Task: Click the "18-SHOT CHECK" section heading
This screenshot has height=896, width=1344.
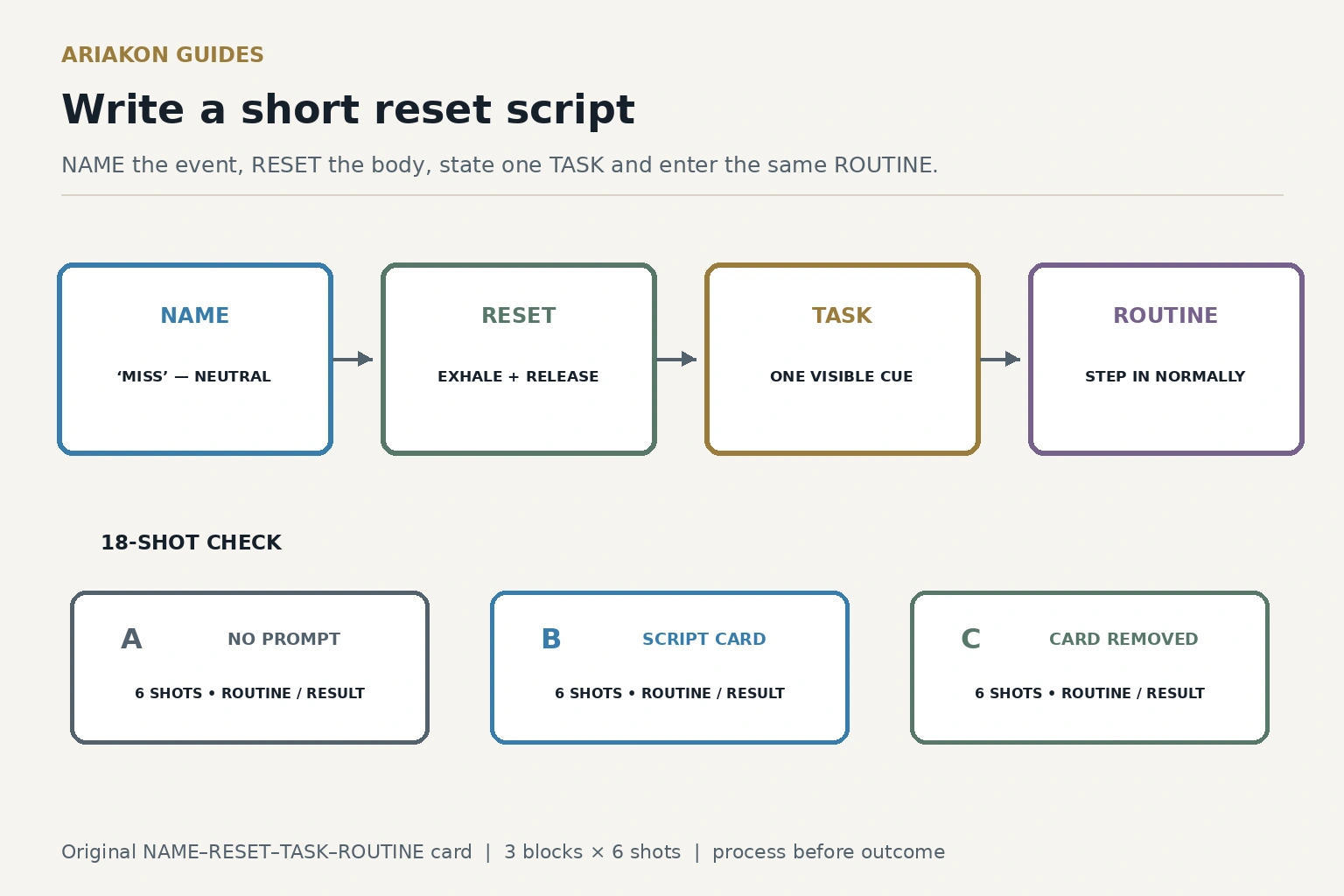Action: point(192,542)
